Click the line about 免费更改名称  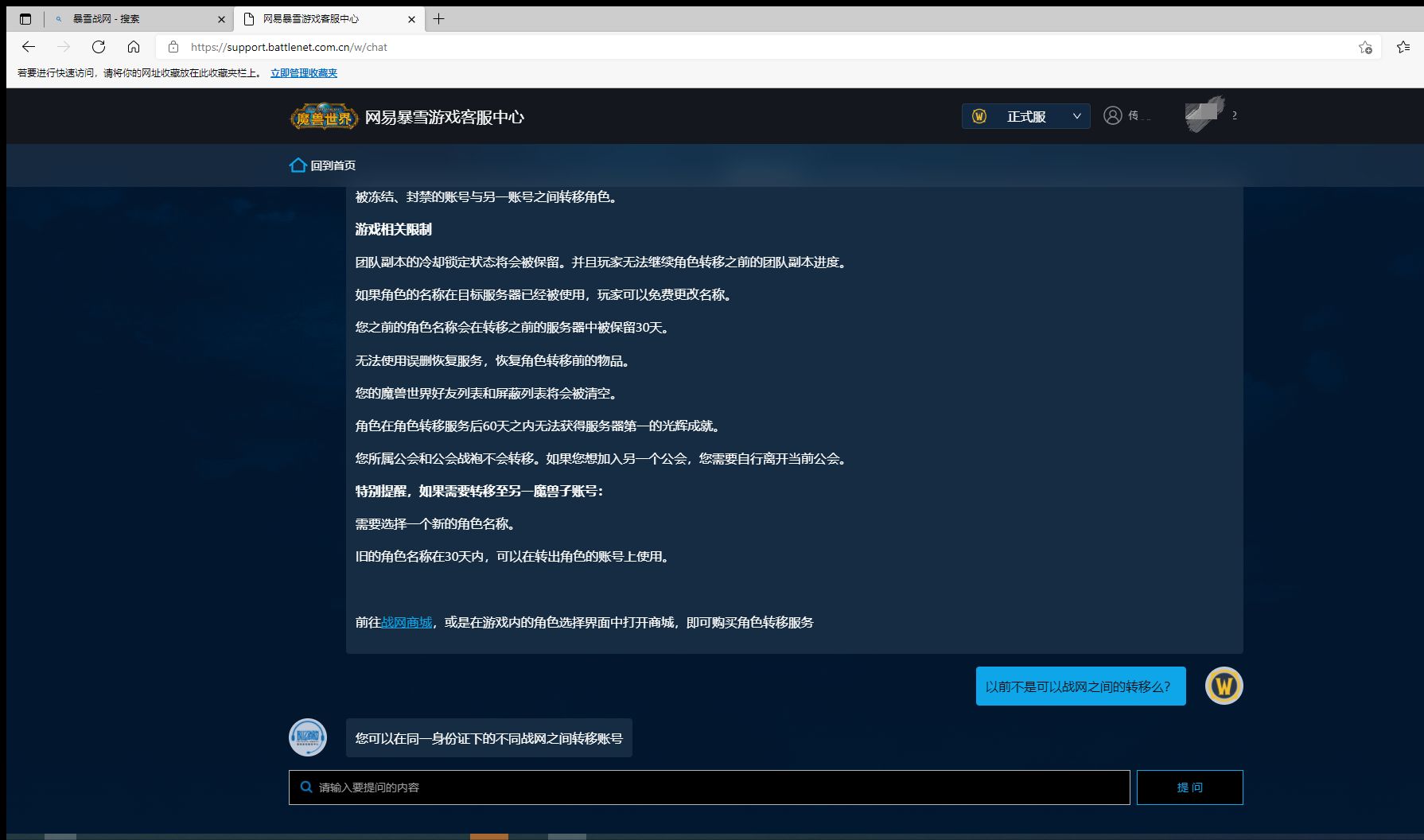pyautogui.click(x=545, y=295)
